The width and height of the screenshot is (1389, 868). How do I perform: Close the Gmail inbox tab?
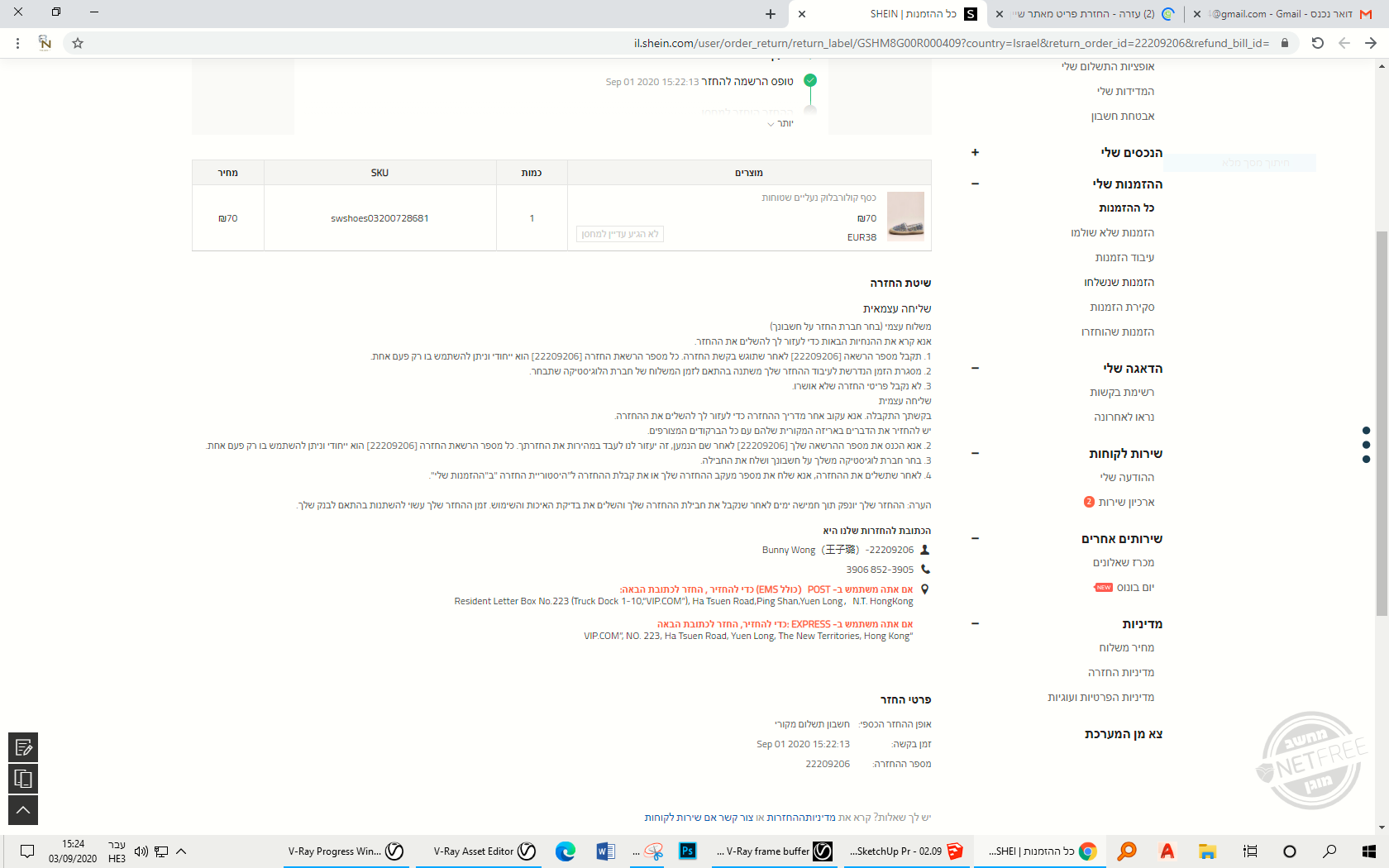[1197, 14]
